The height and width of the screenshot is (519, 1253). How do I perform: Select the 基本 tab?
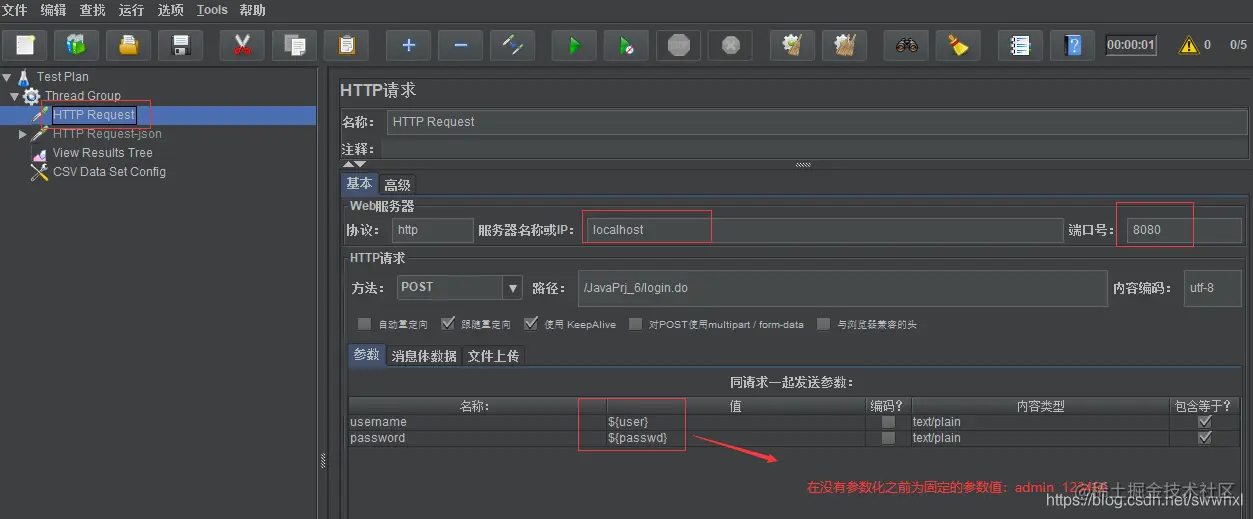(359, 184)
